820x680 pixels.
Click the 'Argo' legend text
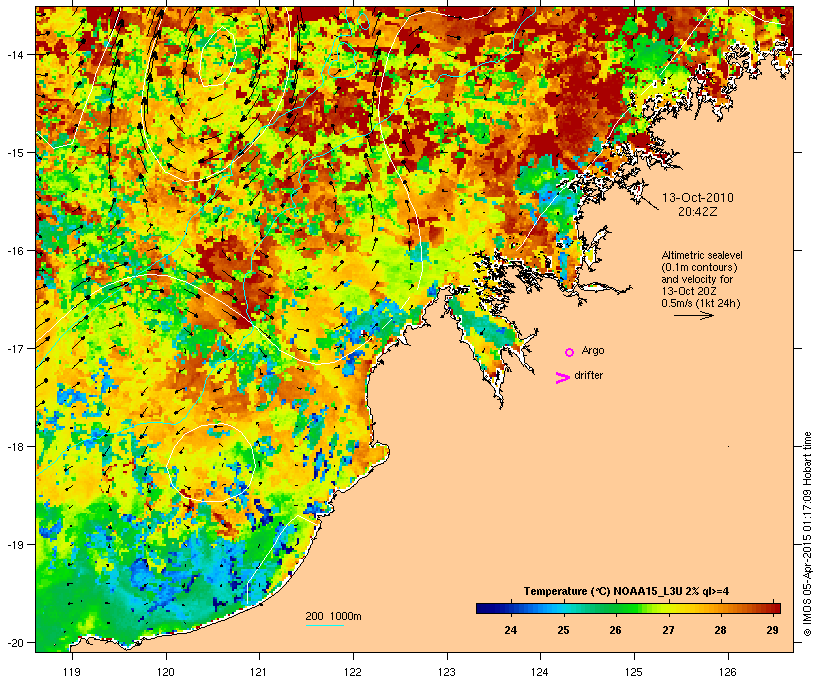pos(593,350)
